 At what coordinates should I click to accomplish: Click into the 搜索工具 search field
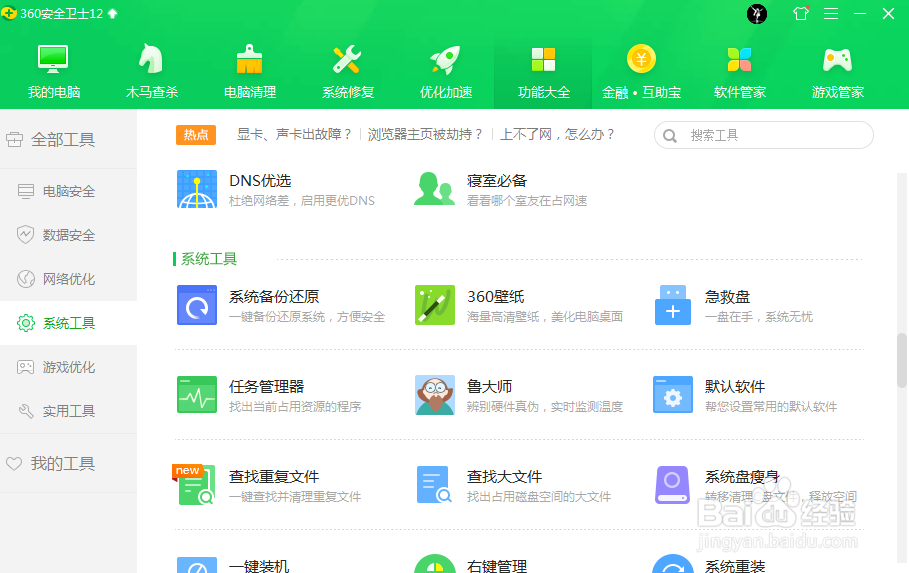pos(763,135)
